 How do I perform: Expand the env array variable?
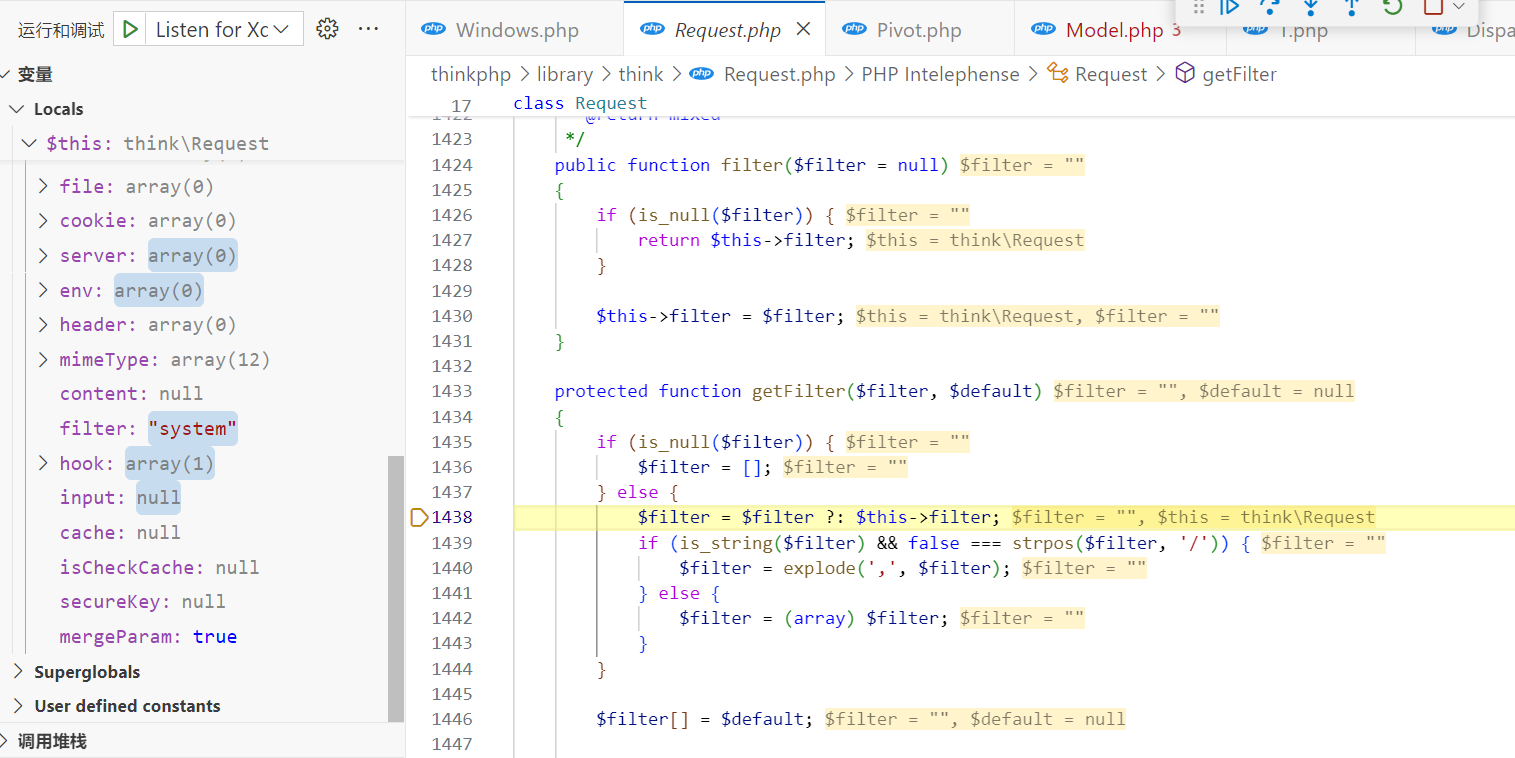pos(43,290)
